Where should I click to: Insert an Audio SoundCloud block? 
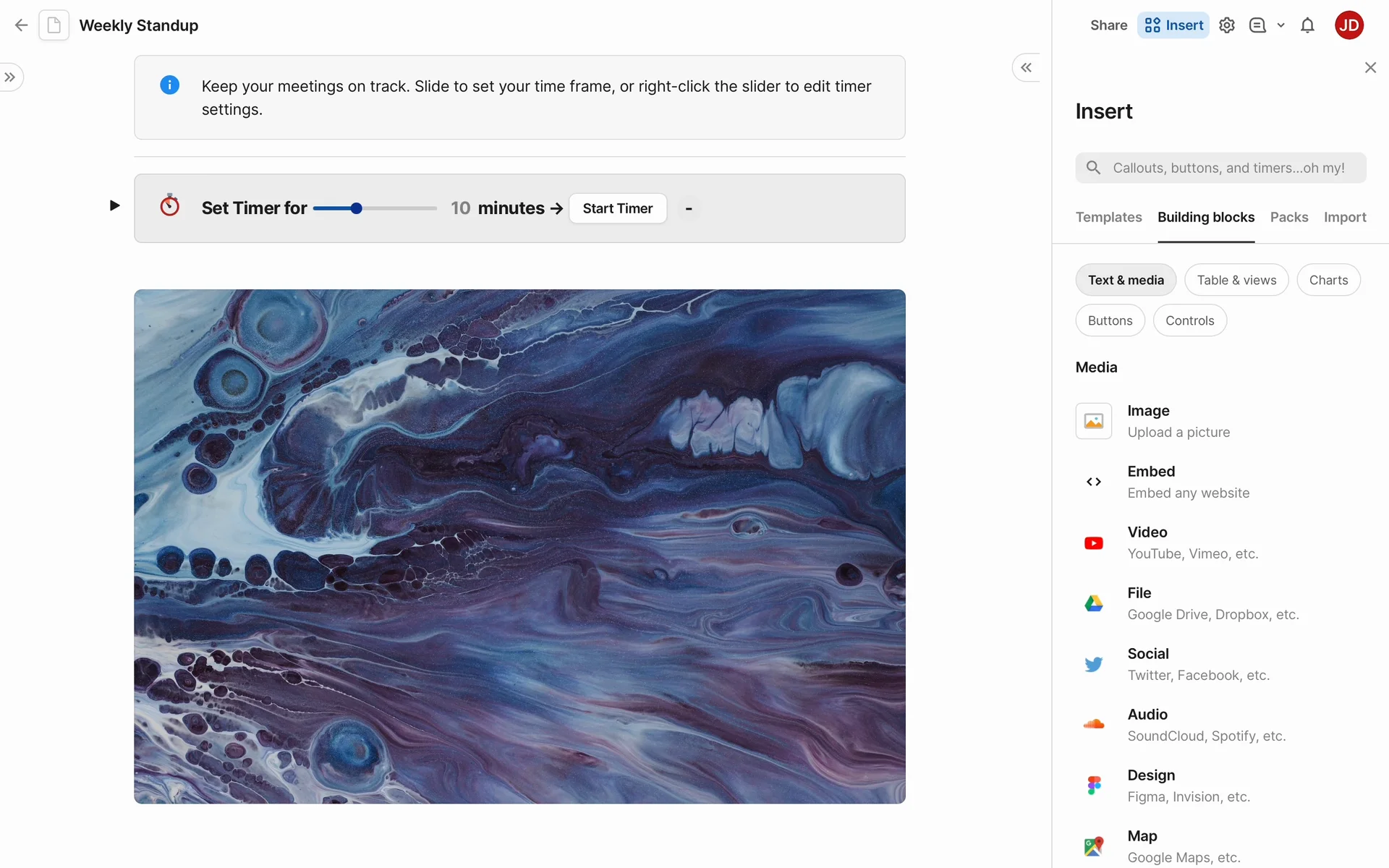[x=1206, y=725]
